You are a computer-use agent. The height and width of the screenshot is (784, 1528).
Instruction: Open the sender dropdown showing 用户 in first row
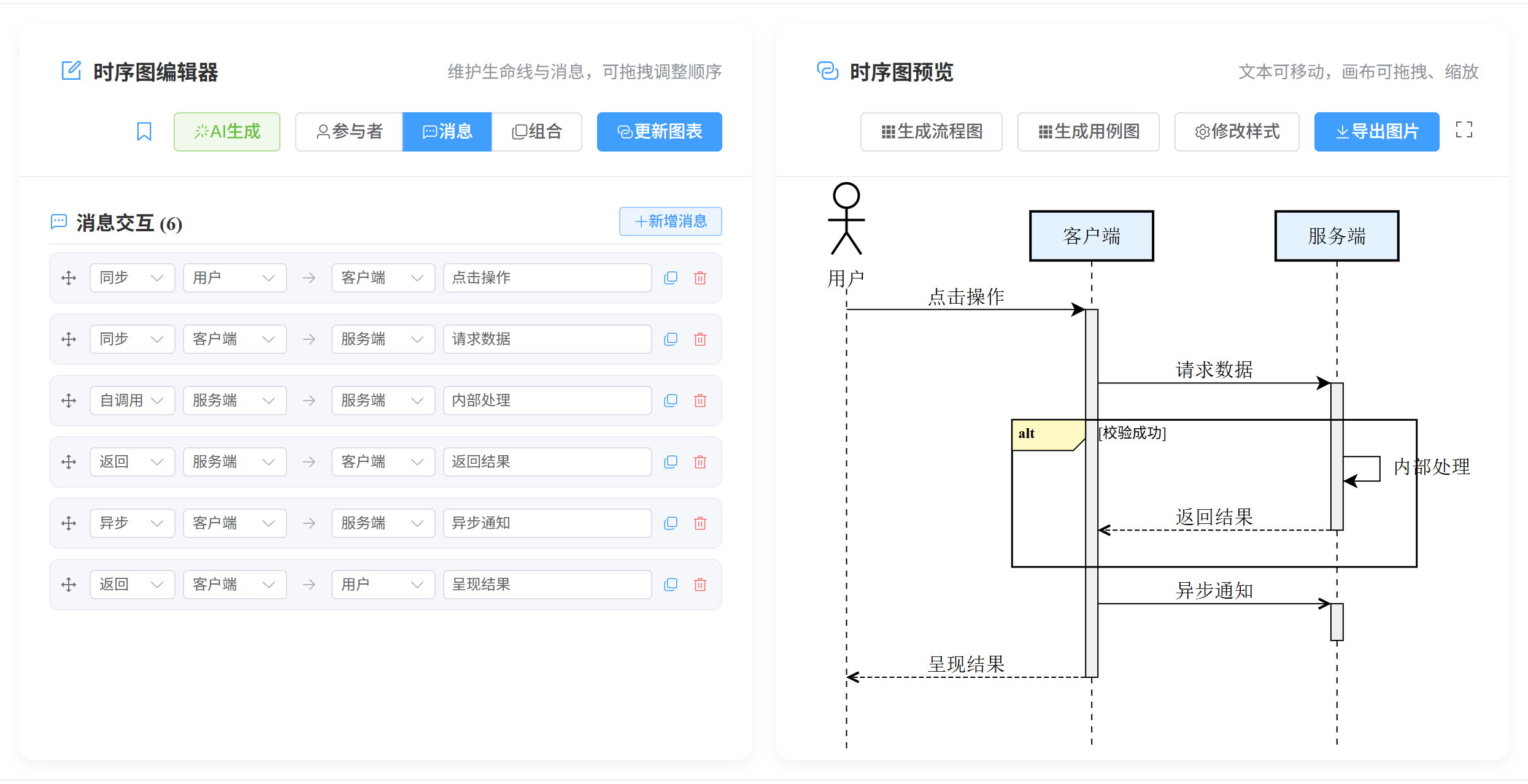(x=234, y=277)
